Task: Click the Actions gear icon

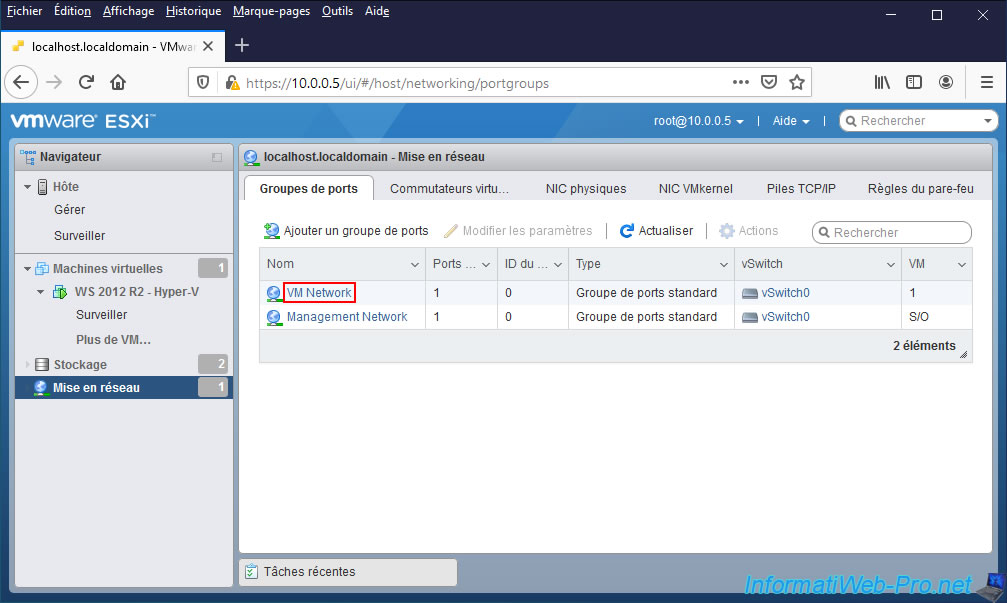Action: coord(726,231)
